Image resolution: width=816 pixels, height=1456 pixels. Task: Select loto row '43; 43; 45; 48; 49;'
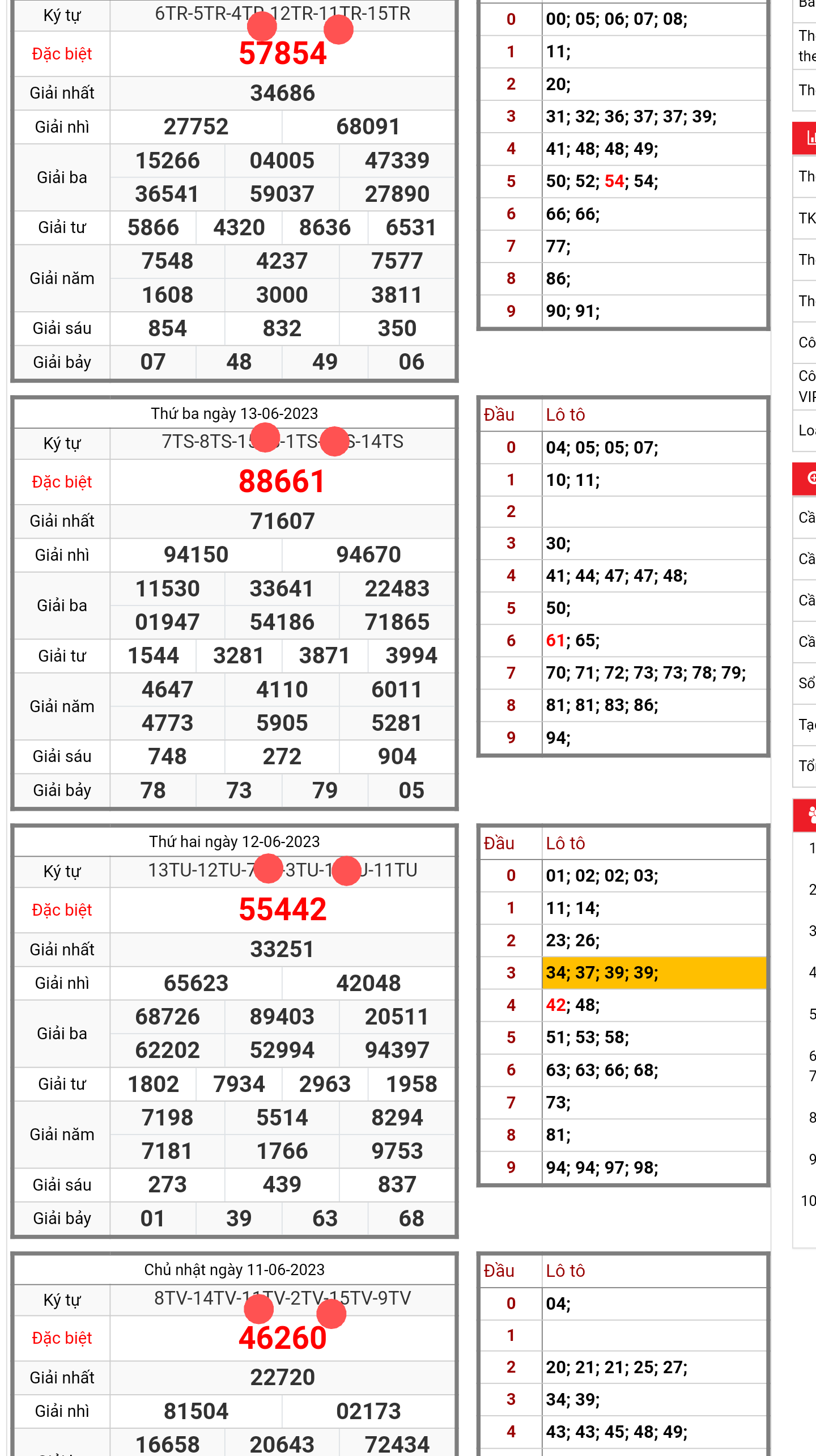pyautogui.click(x=654, y=1432)
